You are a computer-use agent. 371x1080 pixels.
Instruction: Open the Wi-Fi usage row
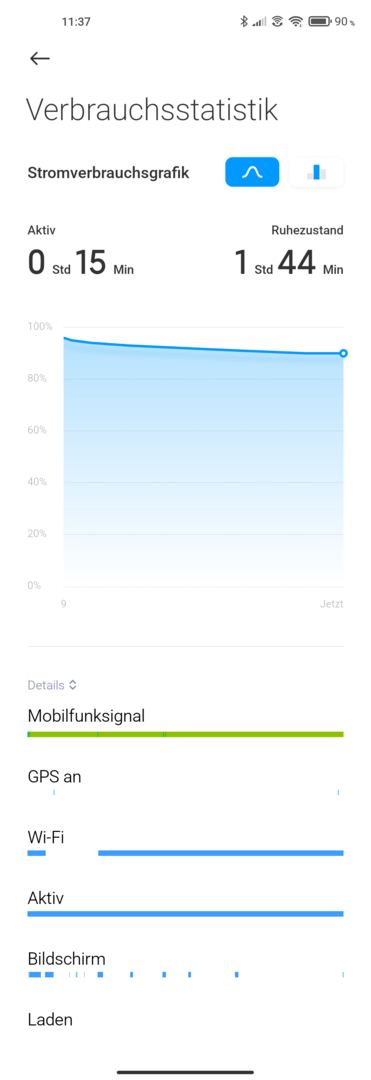coord(185,844)
